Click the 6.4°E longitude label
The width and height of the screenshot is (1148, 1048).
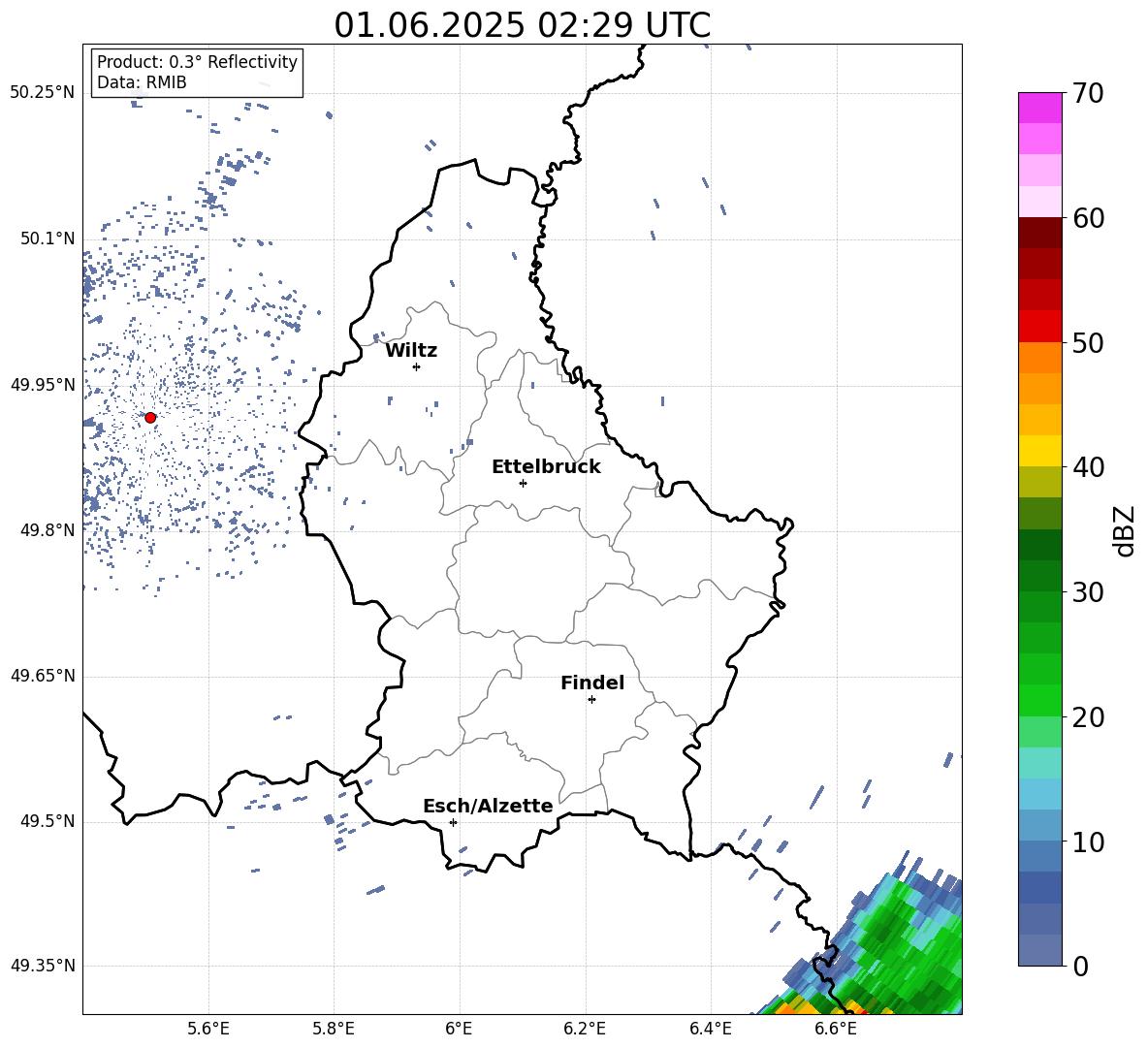[710, 1029]
